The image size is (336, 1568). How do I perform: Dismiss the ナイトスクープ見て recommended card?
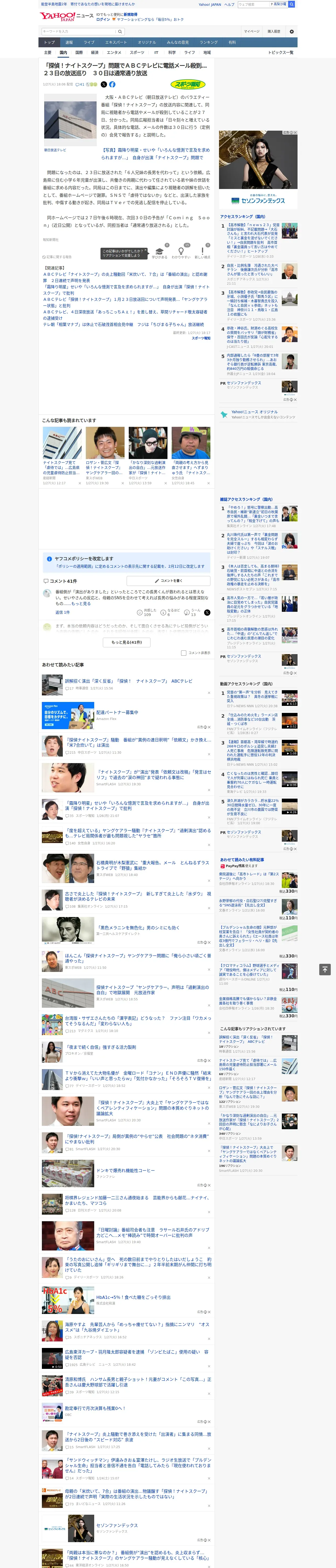coord(79,483)
